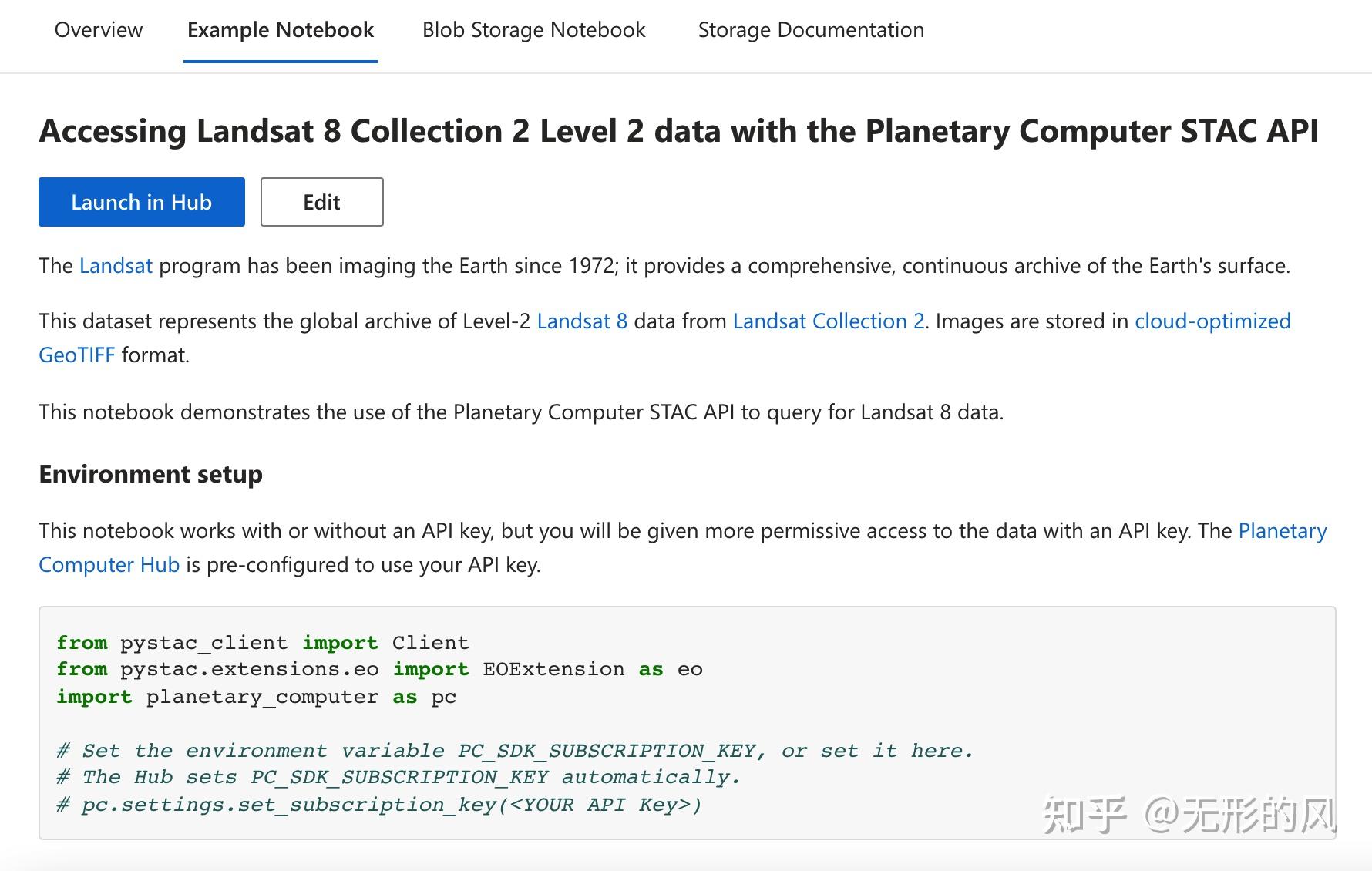Click the paragraph mentioning the STAC API query
This screenshot has height=871, width=1372.
[522, 412]
